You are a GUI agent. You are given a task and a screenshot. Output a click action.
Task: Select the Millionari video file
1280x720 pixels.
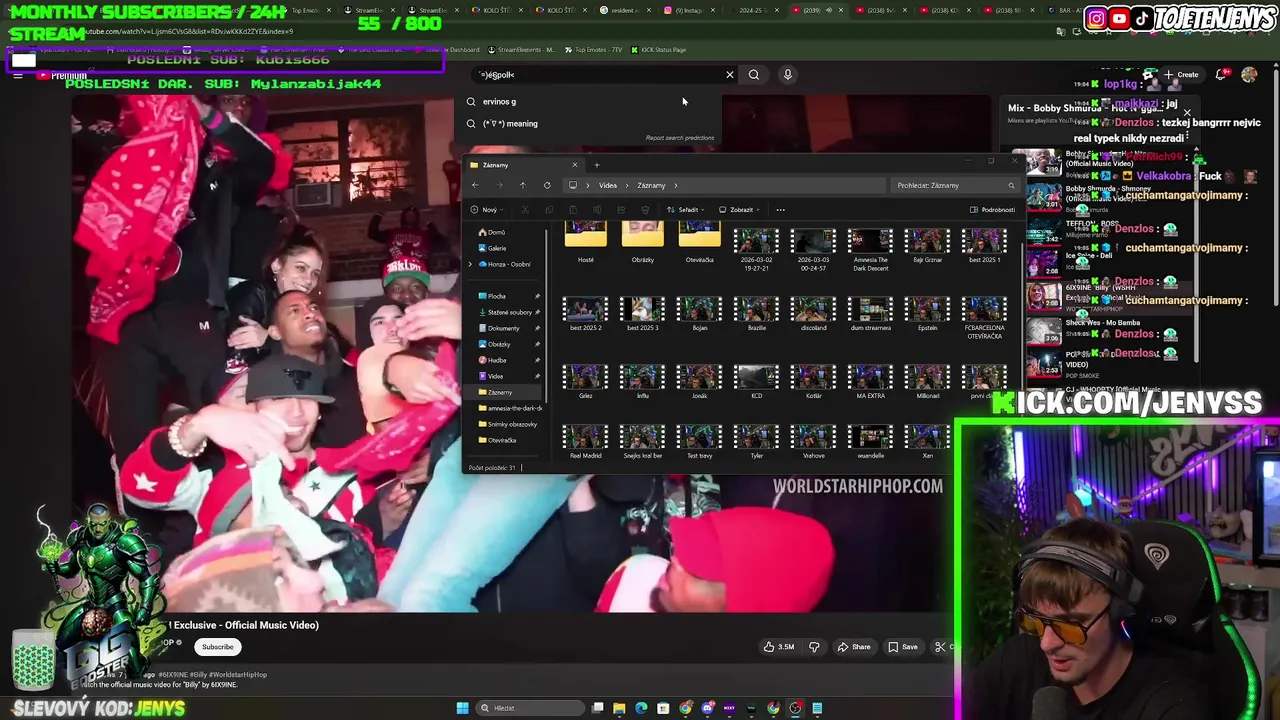[927, 381]
